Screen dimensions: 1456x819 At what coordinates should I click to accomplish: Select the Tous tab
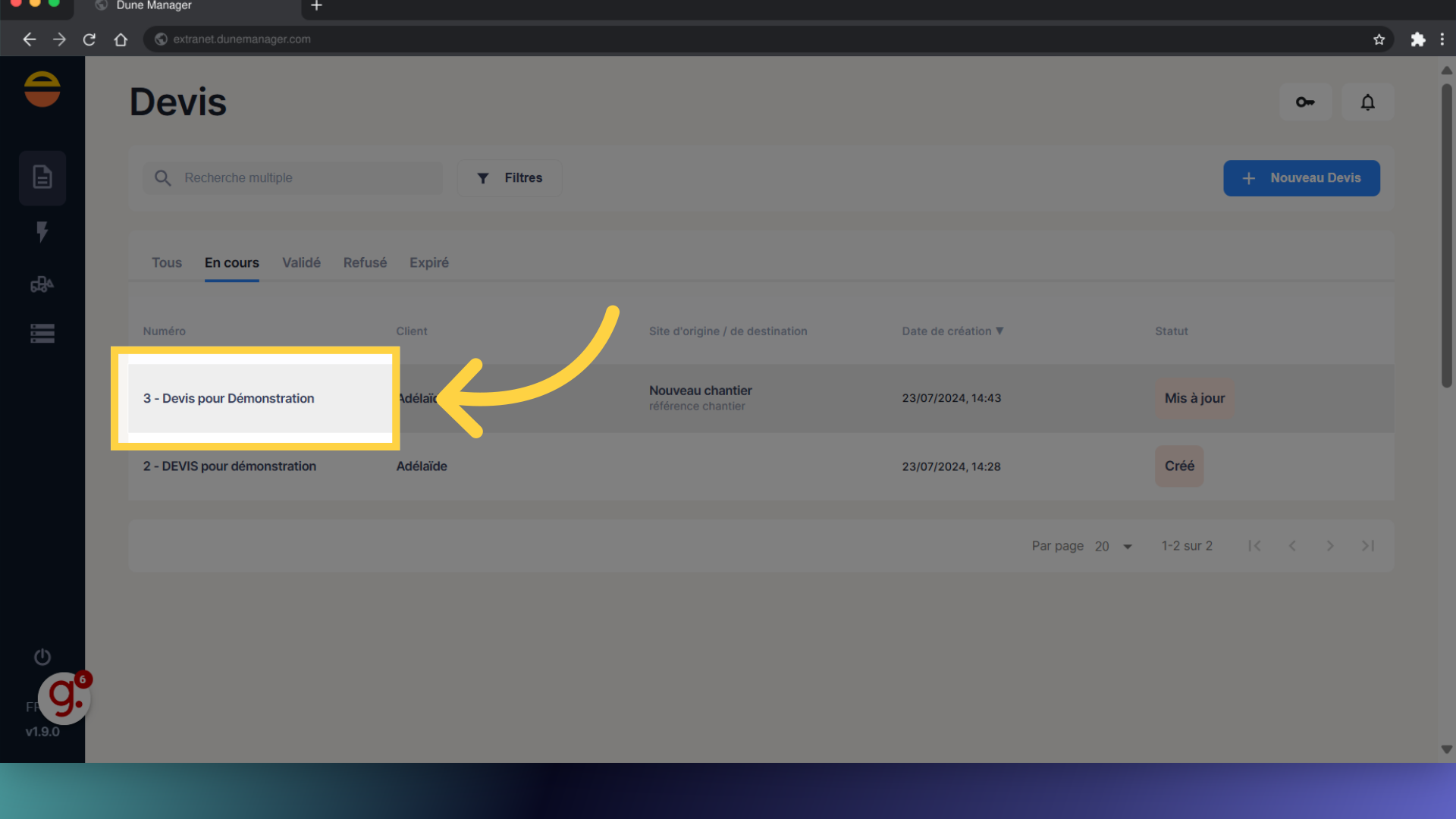[167, 262]
